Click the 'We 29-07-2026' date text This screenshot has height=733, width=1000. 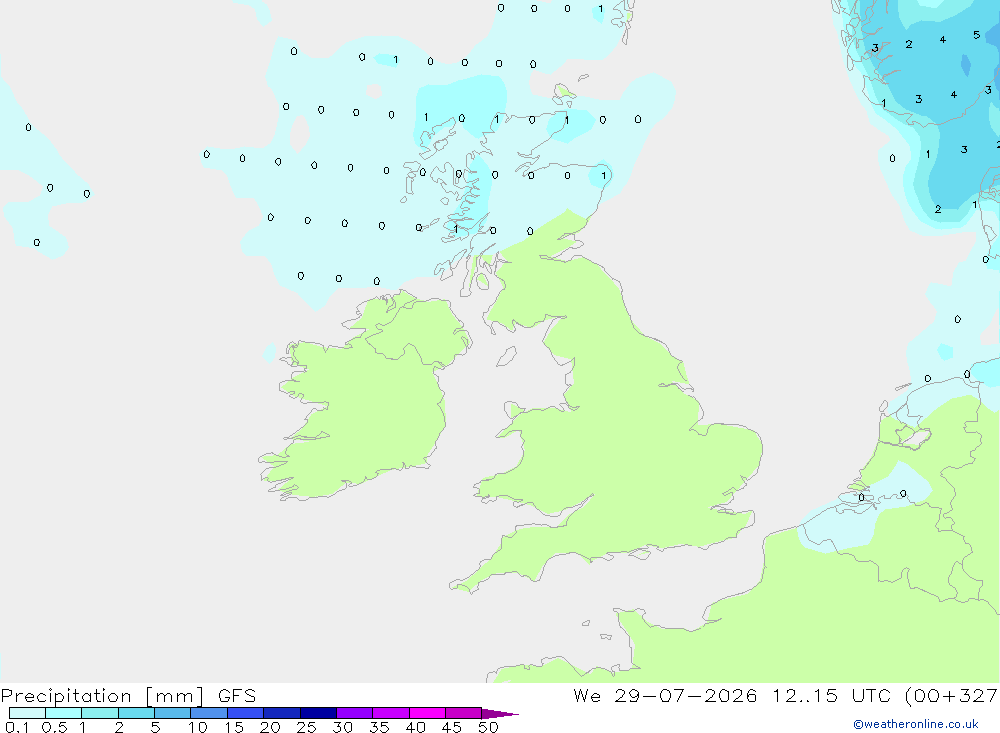pyautogui.click(x=665, y=695)
